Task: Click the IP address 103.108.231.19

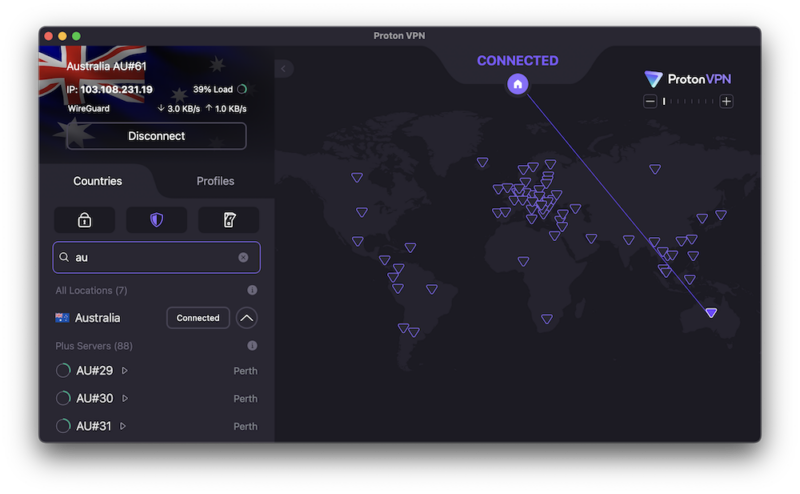Action: [x=116, y=89]
